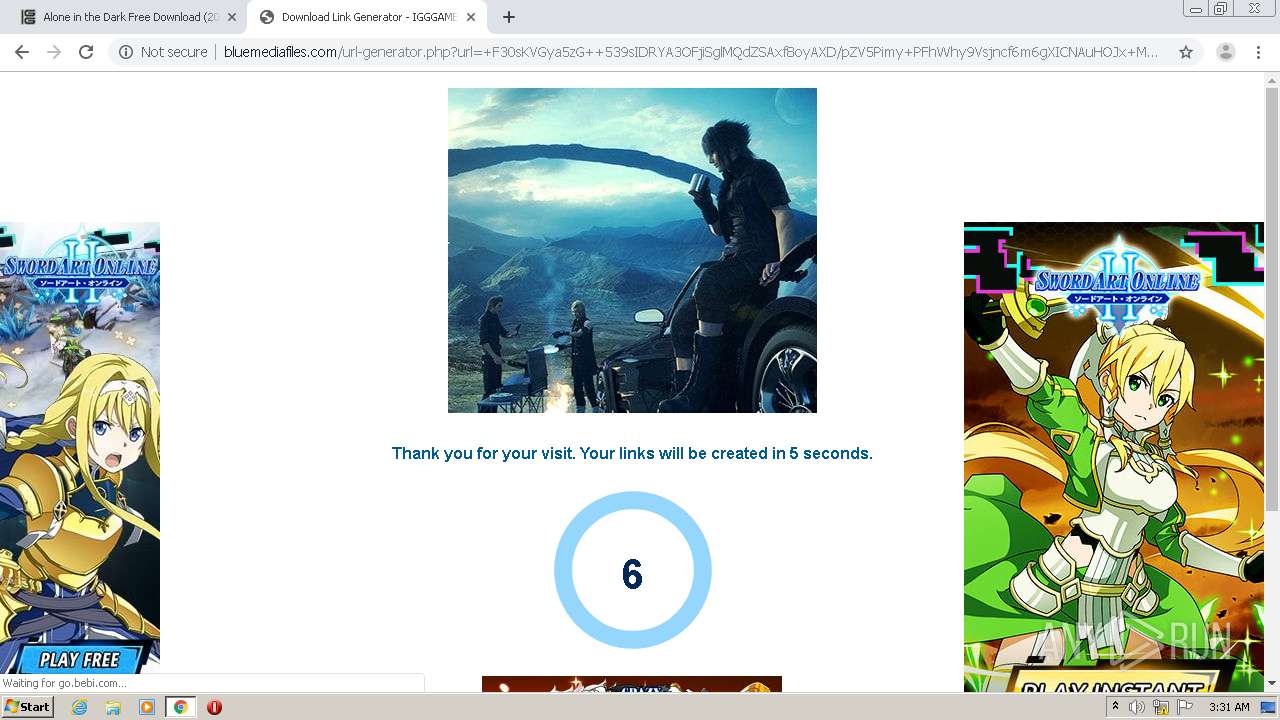Minimize the Chrome window
Viewport: 1280px width, 720px height.
pos(1195,9)
